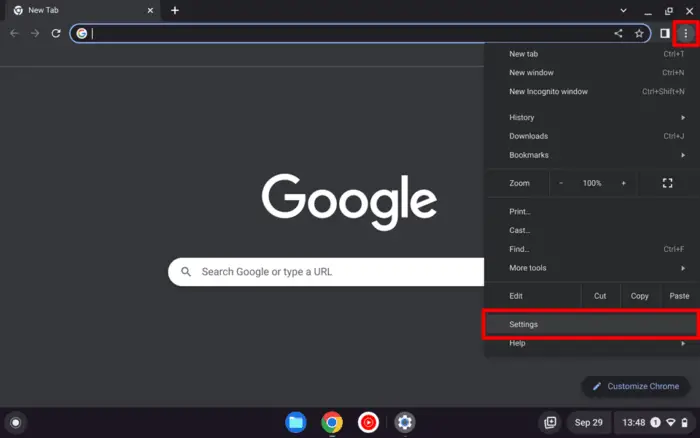Screen dimensions: 700x438
Task: Open the tab search chevron
Action: (623, 10)
